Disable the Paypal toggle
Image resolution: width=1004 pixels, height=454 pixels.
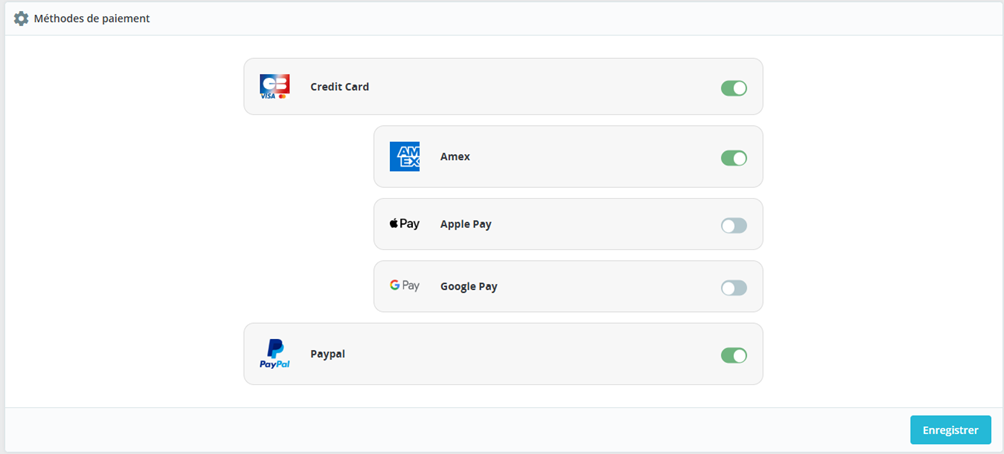coord(734,355)
